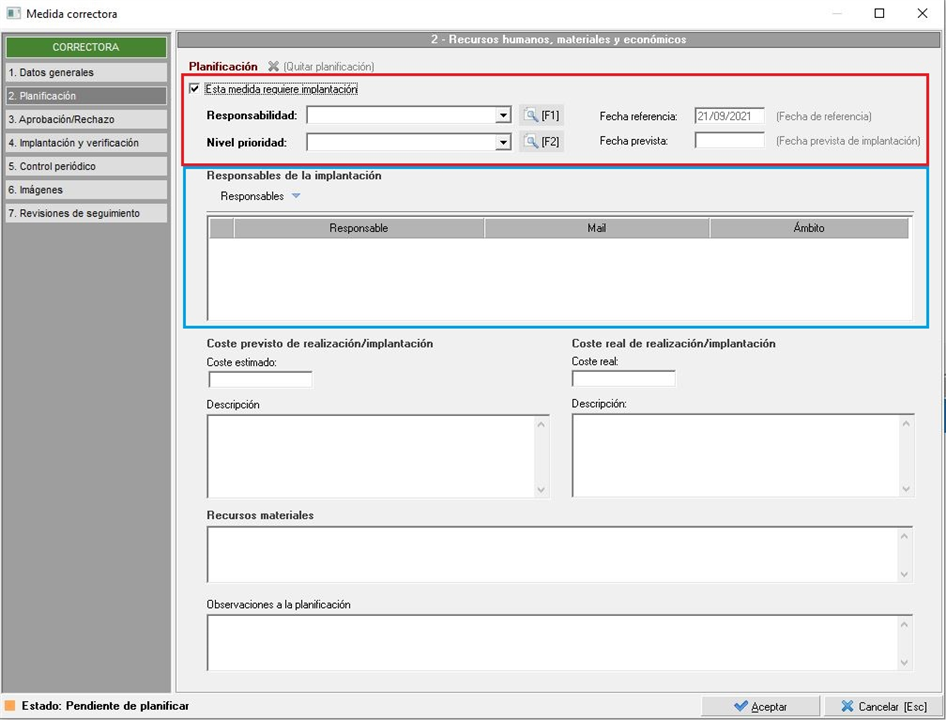Click the Medida correctora window title icon
The height and width of the screenshot is (720, 946).
tap(14, 14)
